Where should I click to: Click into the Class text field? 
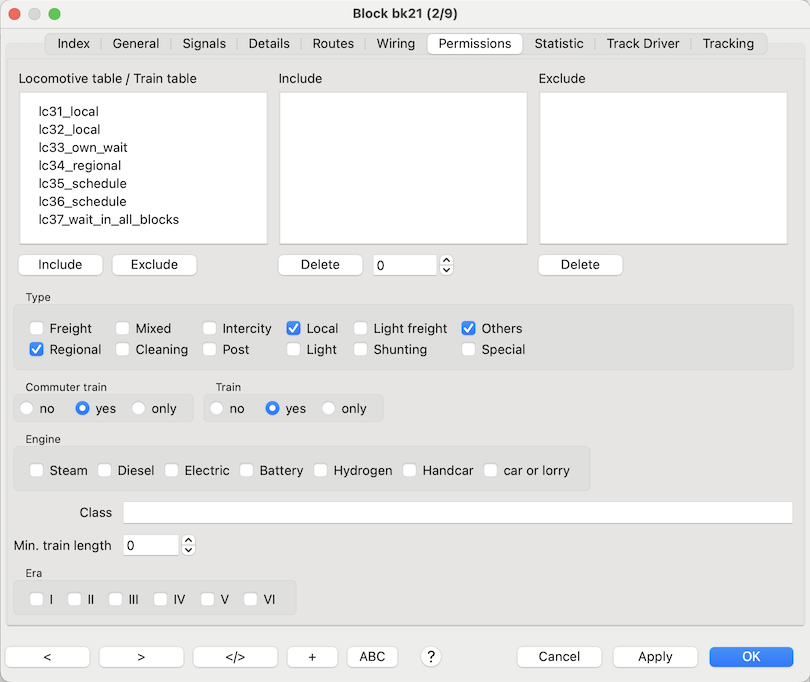[457, 513]
